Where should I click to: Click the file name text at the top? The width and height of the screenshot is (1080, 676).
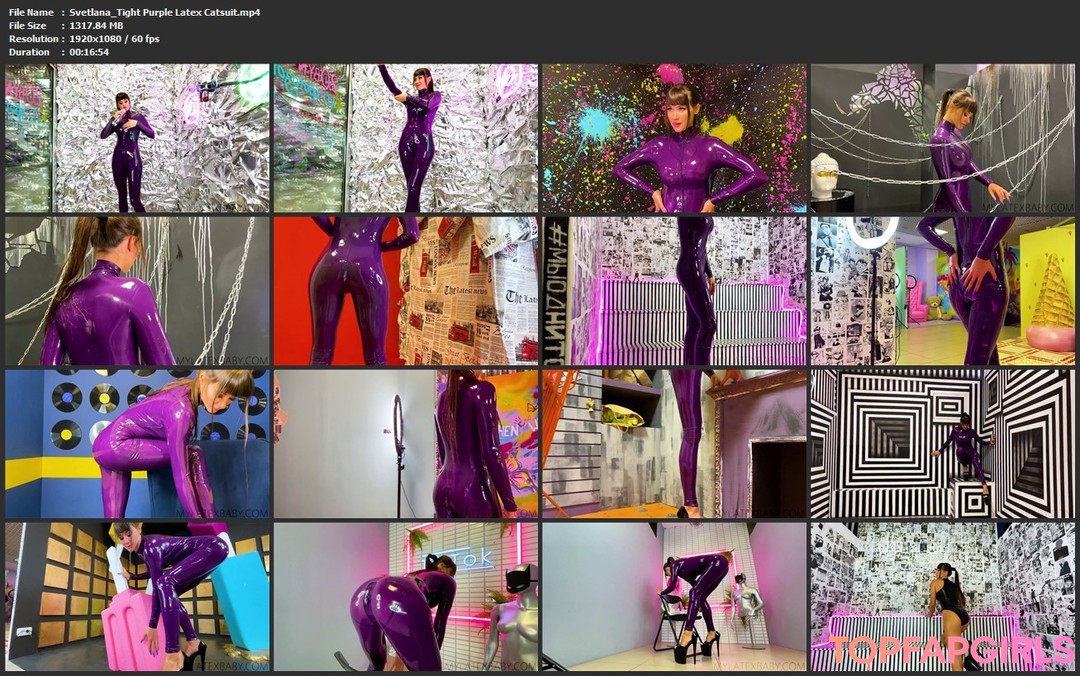(x=165, y=12)
